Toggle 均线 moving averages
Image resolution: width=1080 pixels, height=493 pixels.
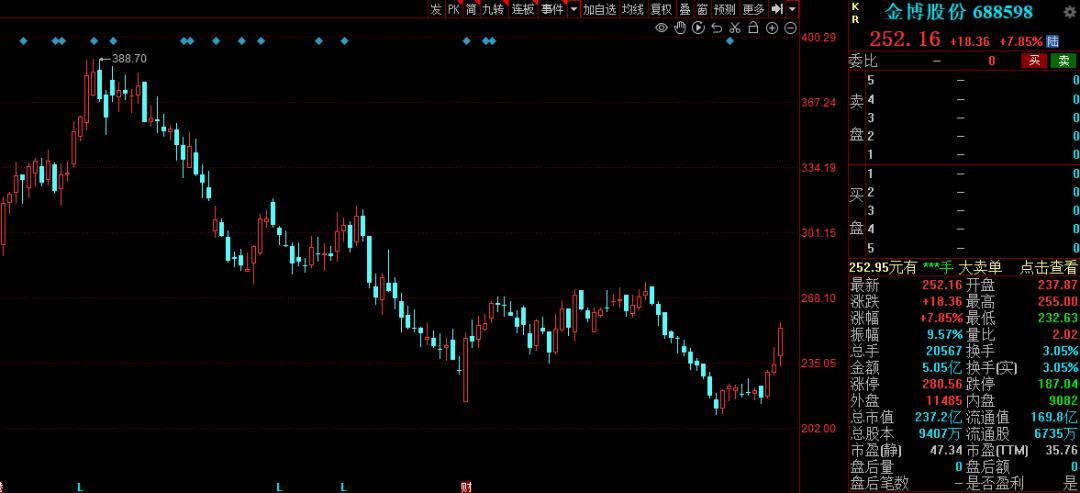coord(632,9)
